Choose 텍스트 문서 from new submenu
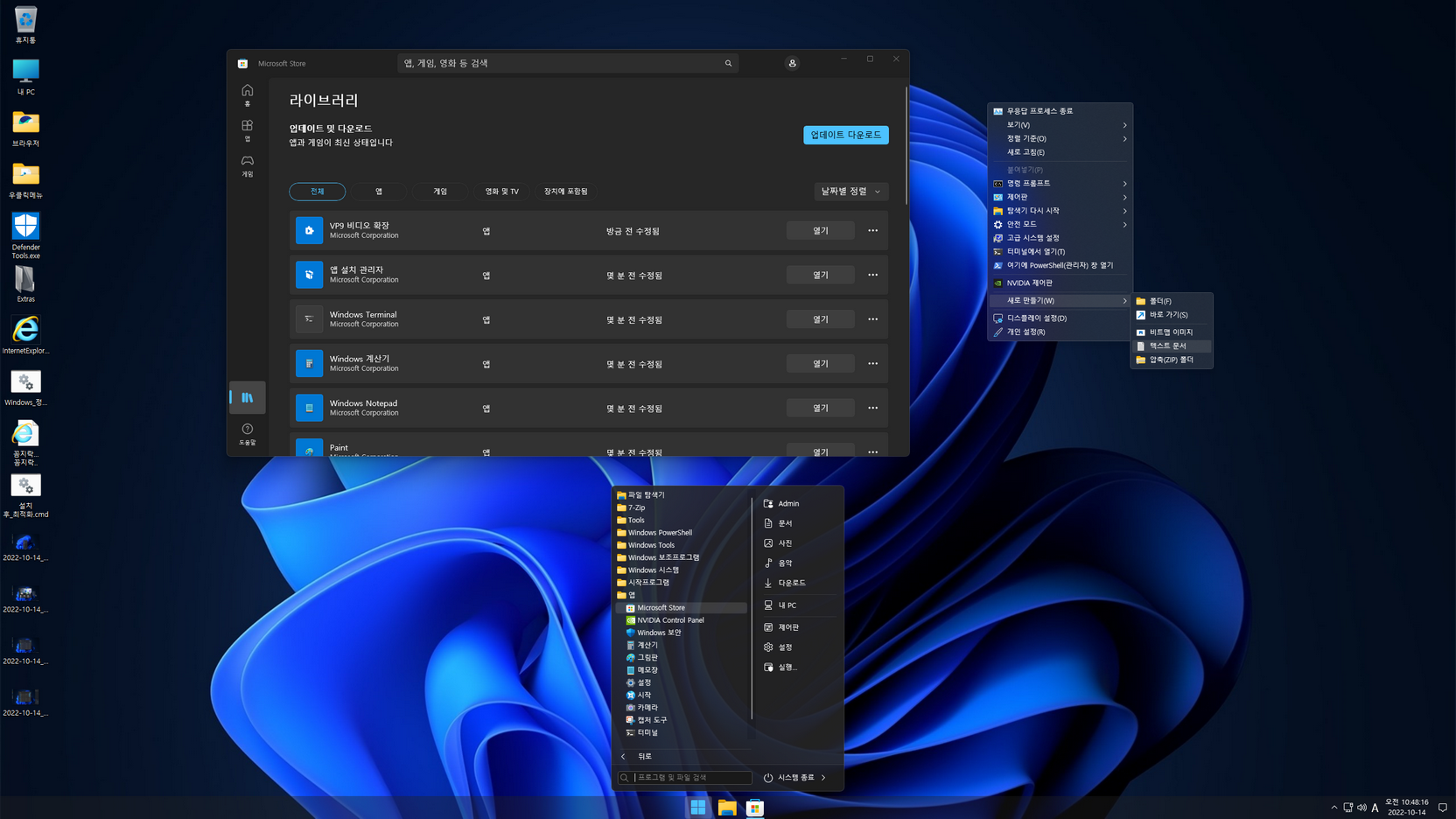 1172,346
